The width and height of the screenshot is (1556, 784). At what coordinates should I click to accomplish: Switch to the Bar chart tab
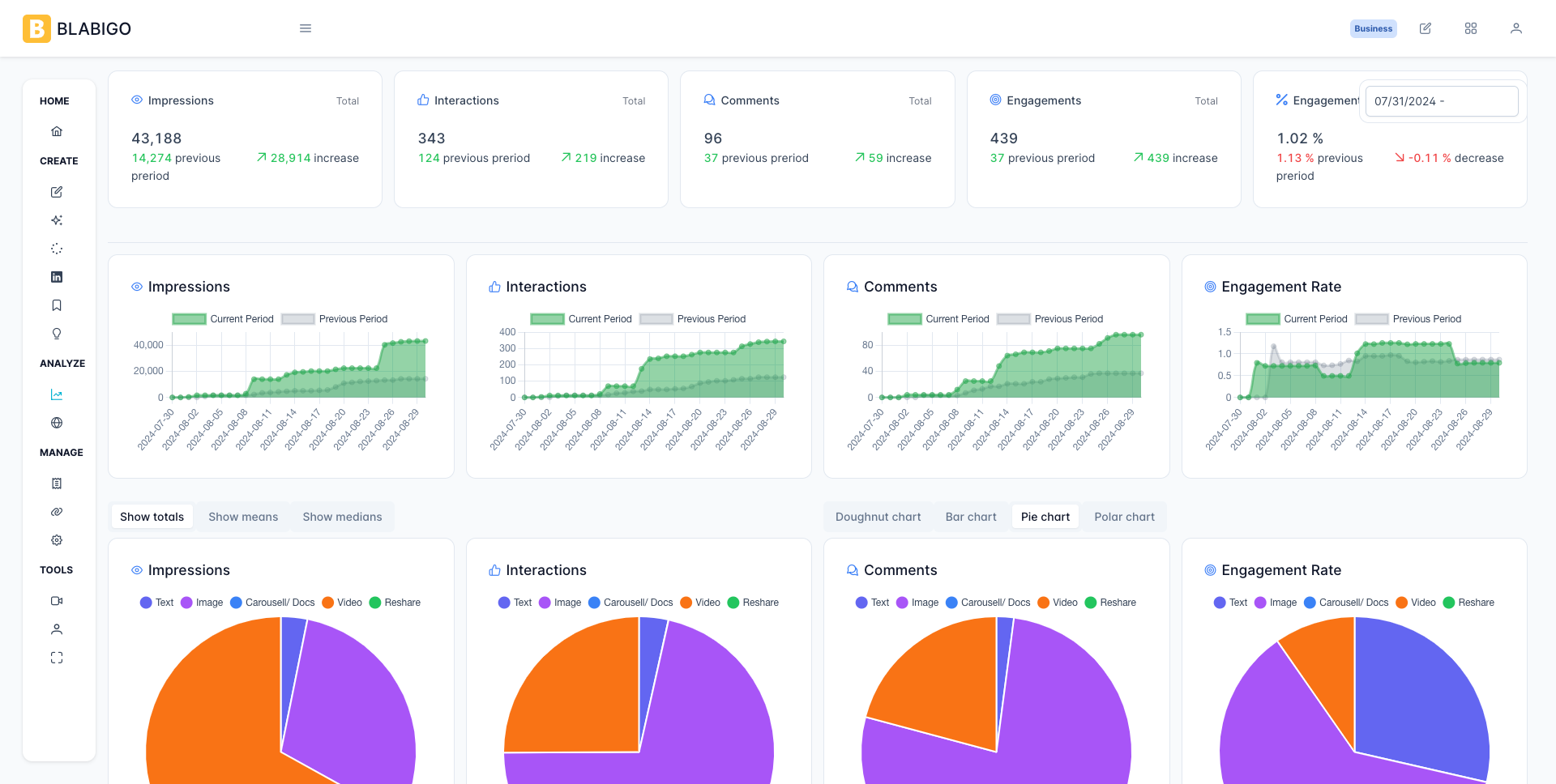tap(970, 516)
